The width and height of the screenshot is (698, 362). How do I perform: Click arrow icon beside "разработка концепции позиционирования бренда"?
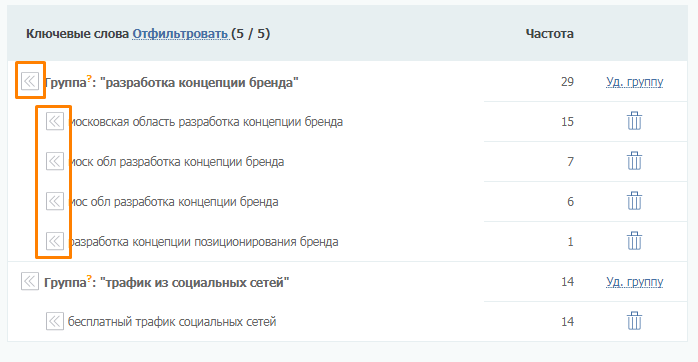(x=55, y=241)
